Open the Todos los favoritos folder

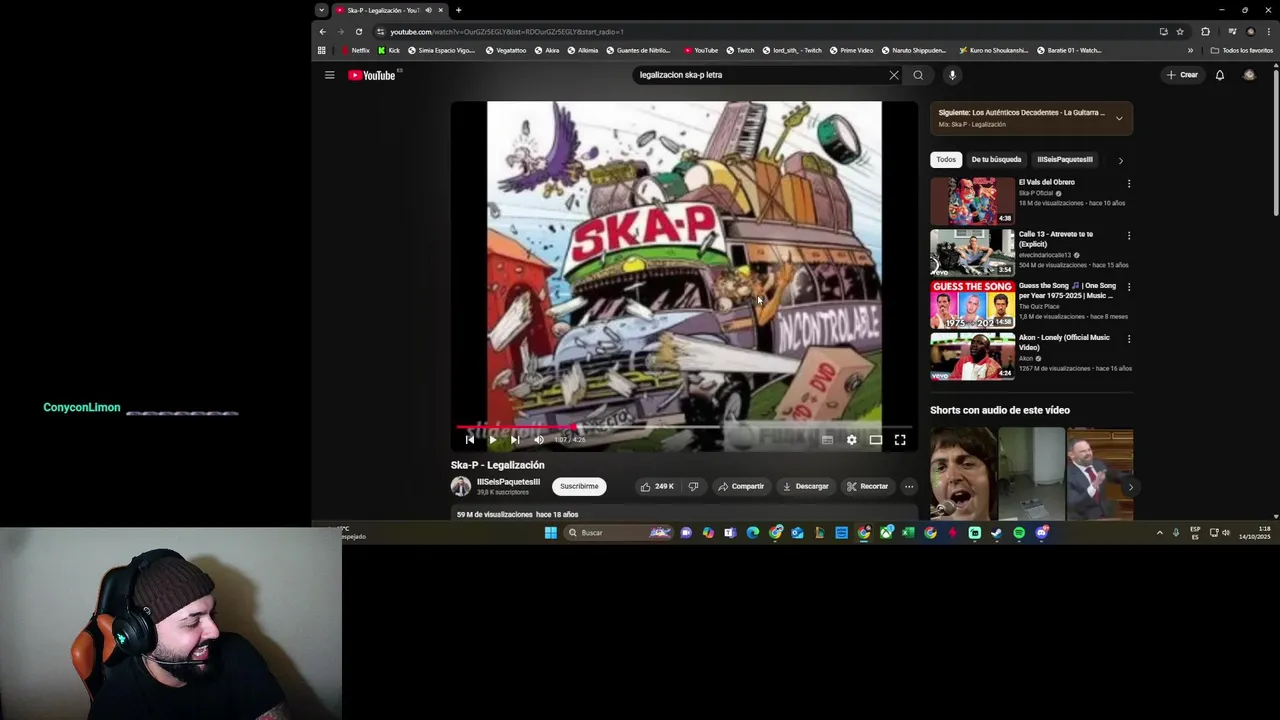tap(1241, 50)
